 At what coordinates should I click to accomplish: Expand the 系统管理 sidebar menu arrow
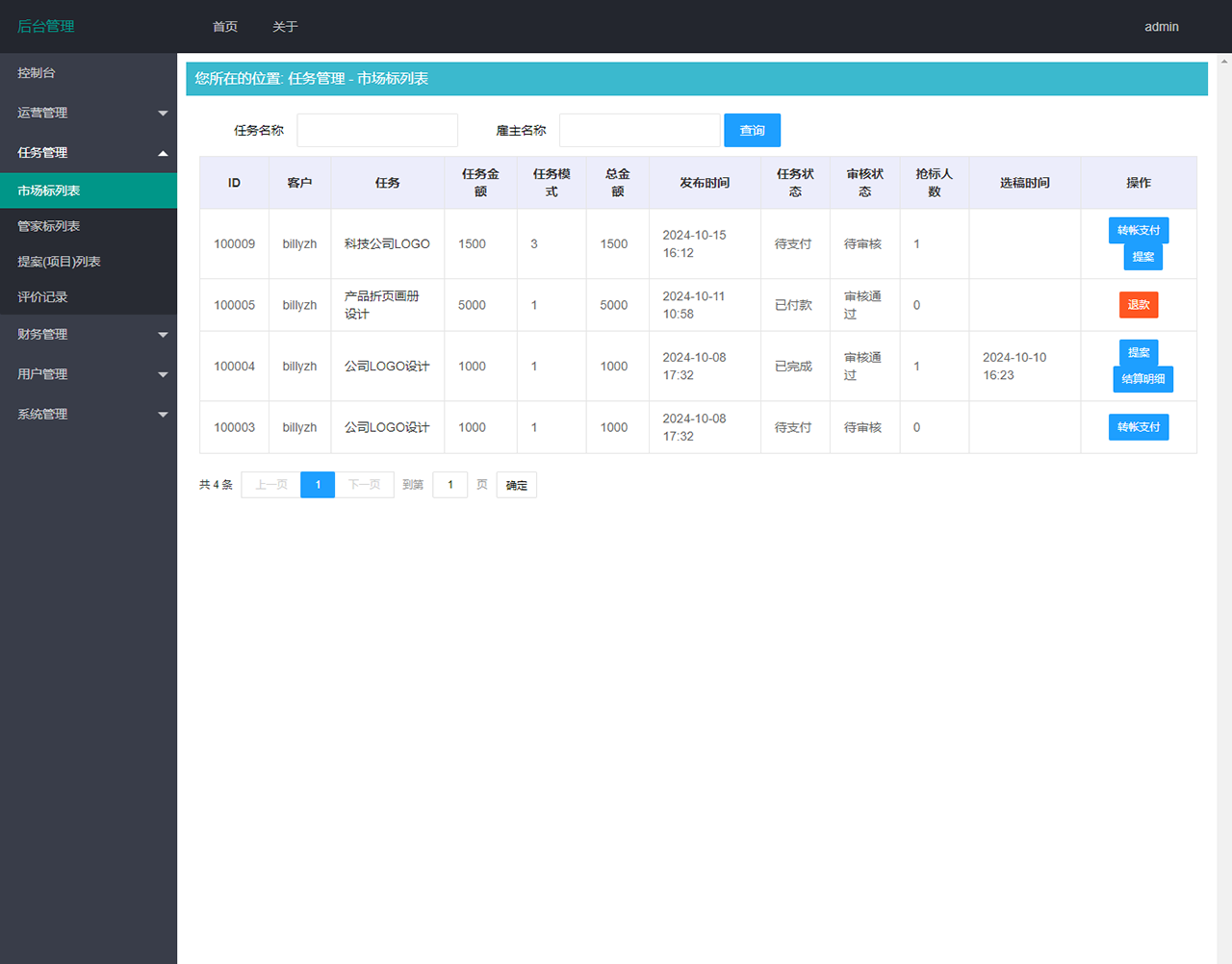(x=163, y=415)
